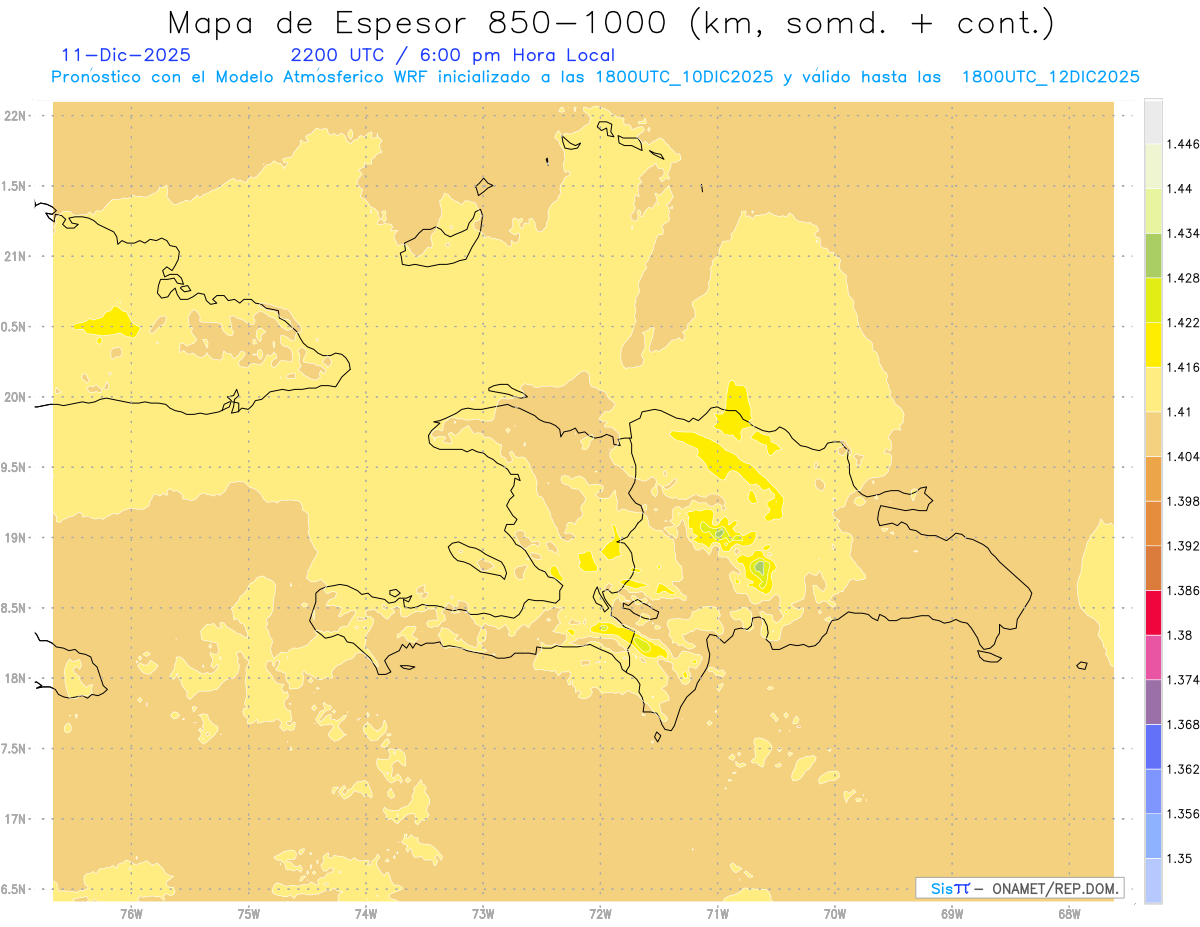
Task: Select the date label '11-Dic-2025'
Action: point(126,55)
